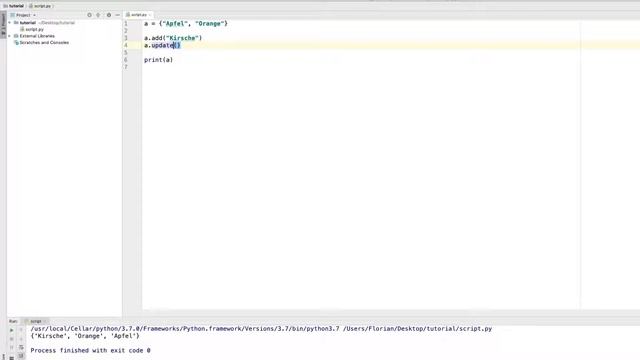
Task: Click the Run tool window label
Action: pos(13,321)
